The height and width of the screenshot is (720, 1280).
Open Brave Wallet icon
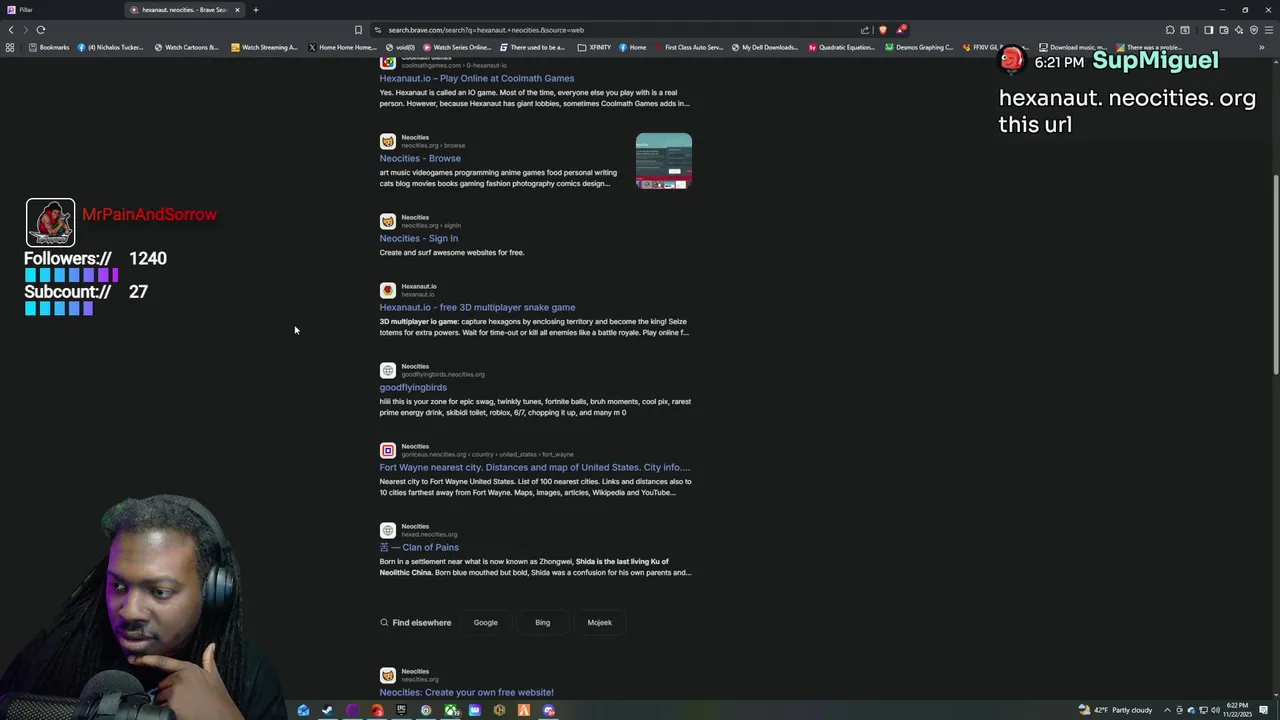pos(1223,30)
